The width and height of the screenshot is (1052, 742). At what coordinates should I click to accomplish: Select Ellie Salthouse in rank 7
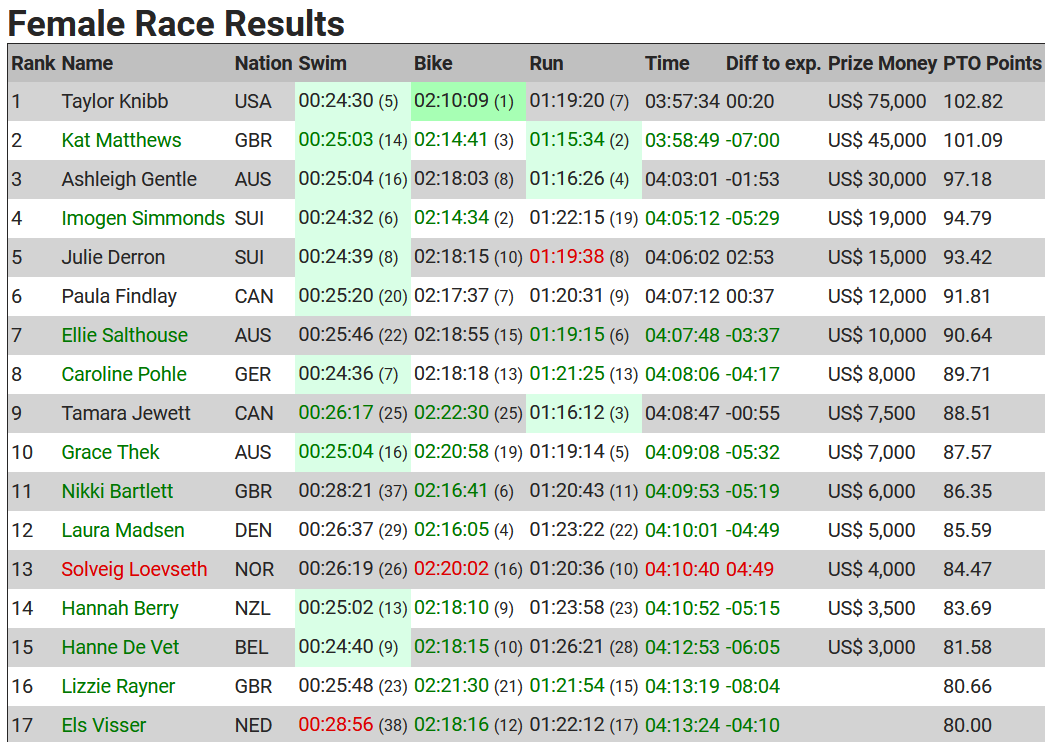tap(125, 335)
